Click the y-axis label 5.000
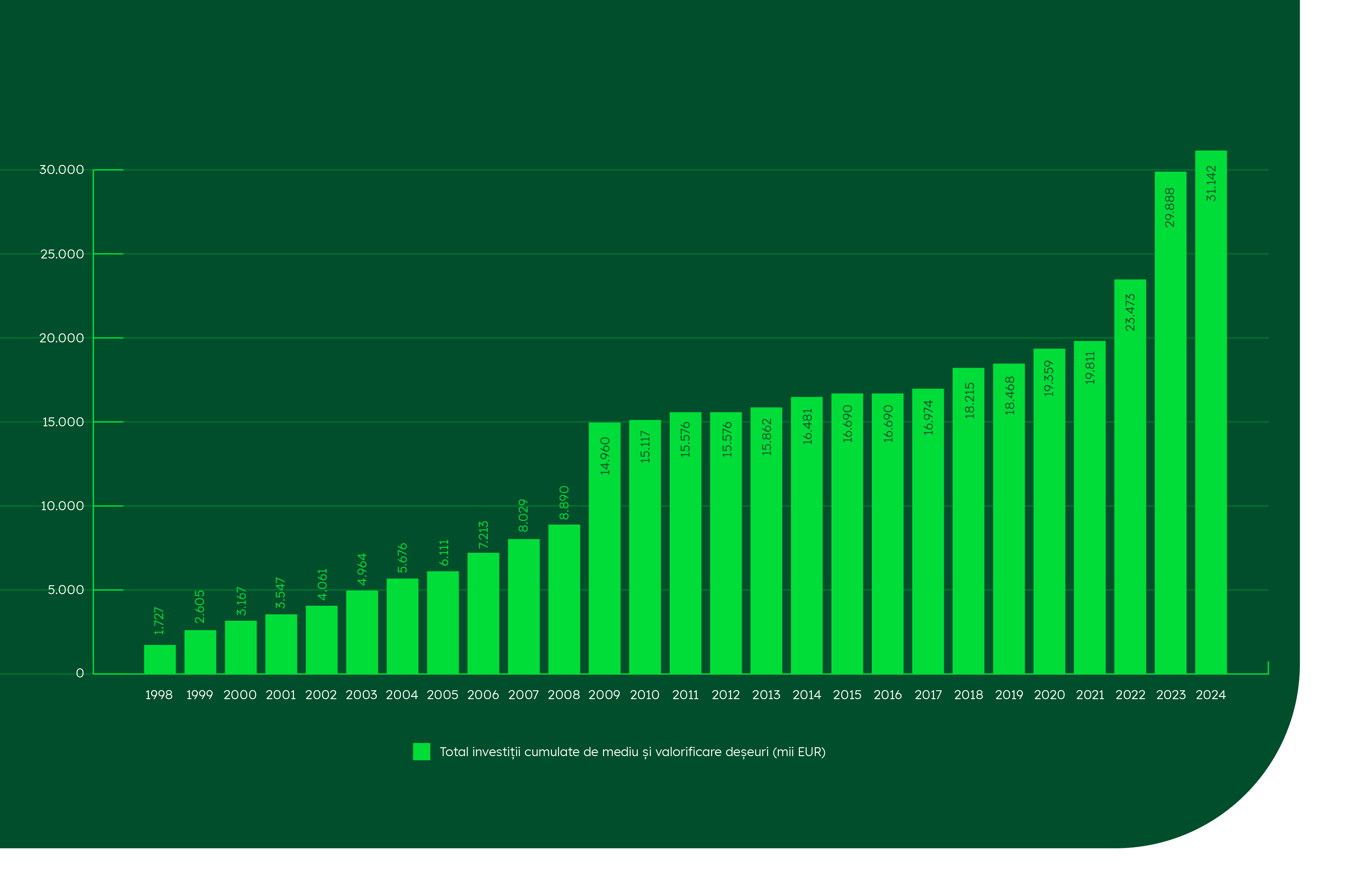1372x893 pixels. [x=66, y=590]
